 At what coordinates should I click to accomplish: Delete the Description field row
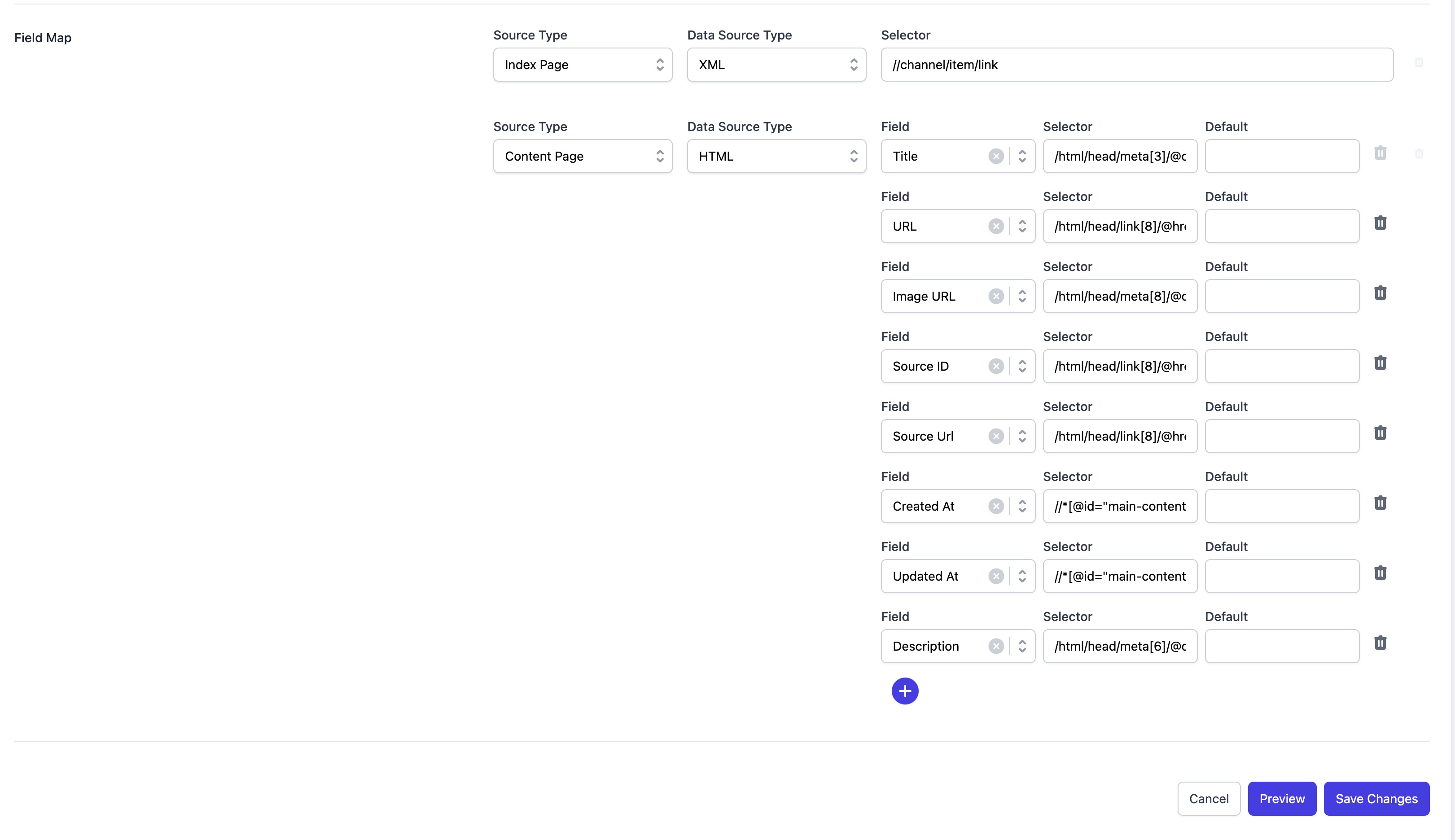point(1380,643)
